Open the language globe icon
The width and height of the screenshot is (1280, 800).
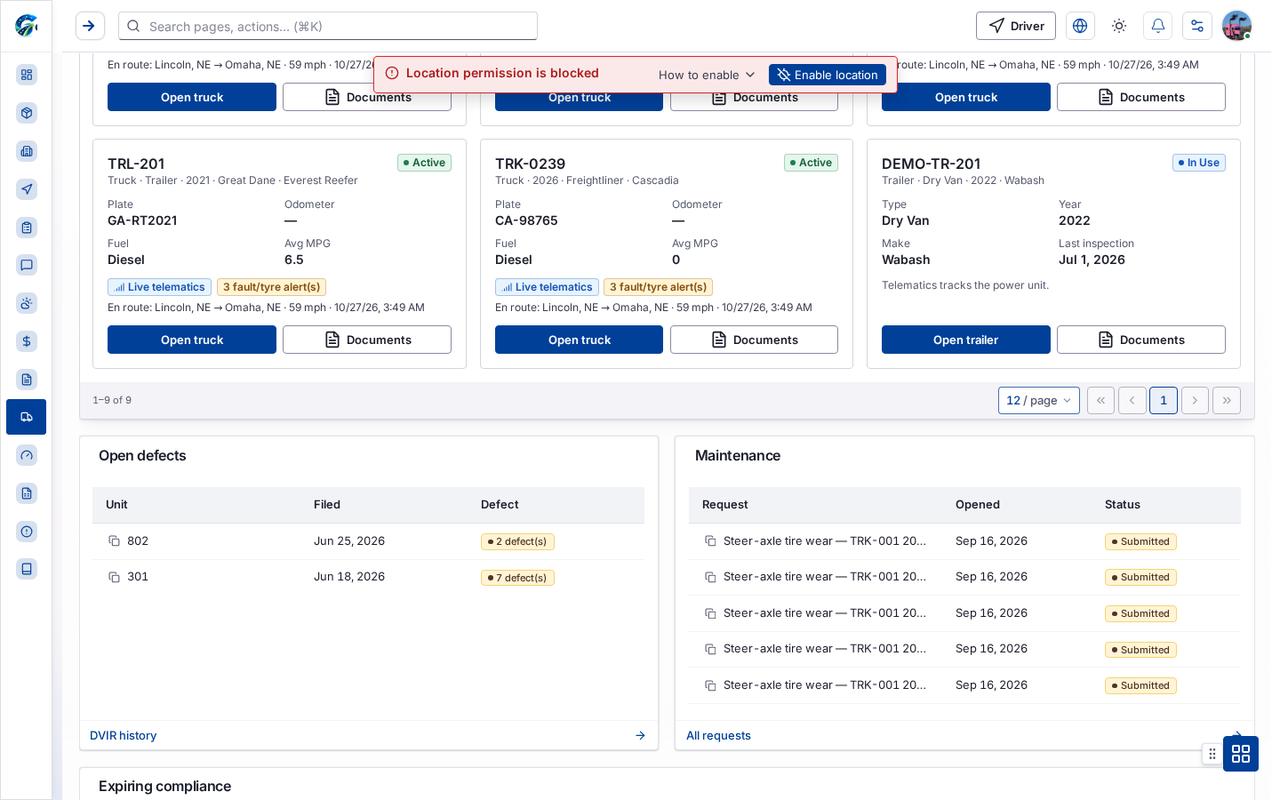(x=1080, y=26)
